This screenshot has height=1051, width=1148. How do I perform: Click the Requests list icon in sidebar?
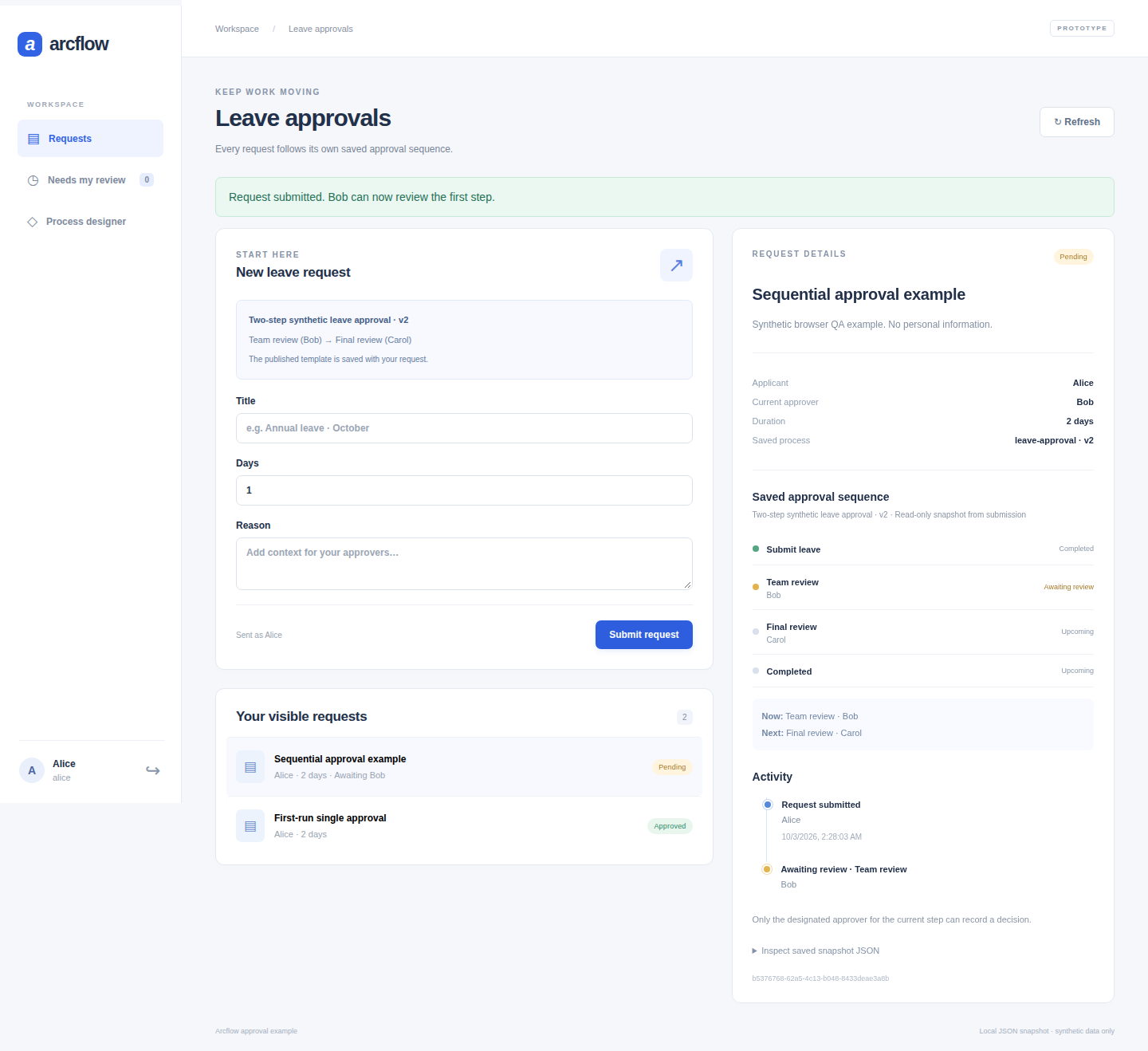coord(33,139)
